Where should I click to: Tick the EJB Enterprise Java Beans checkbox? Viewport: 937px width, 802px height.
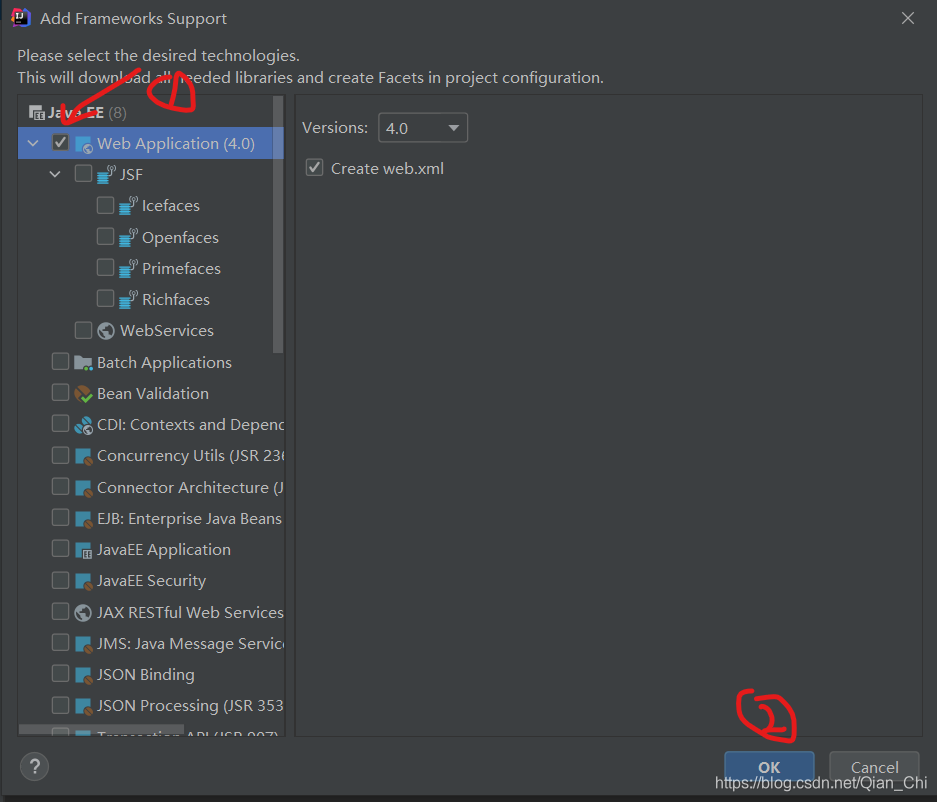pyautogui.click(x=60, y=517)
